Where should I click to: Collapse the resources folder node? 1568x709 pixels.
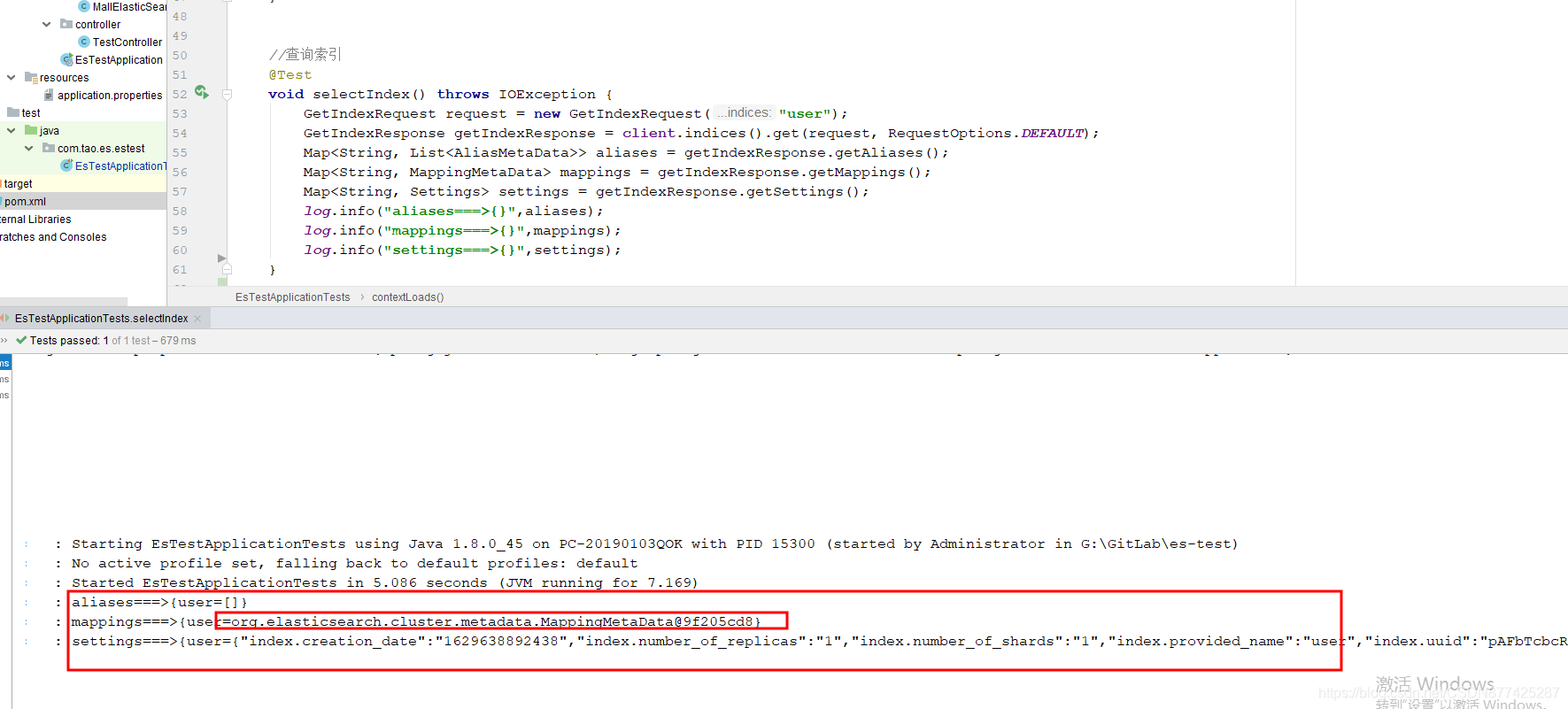click(12, 78)
